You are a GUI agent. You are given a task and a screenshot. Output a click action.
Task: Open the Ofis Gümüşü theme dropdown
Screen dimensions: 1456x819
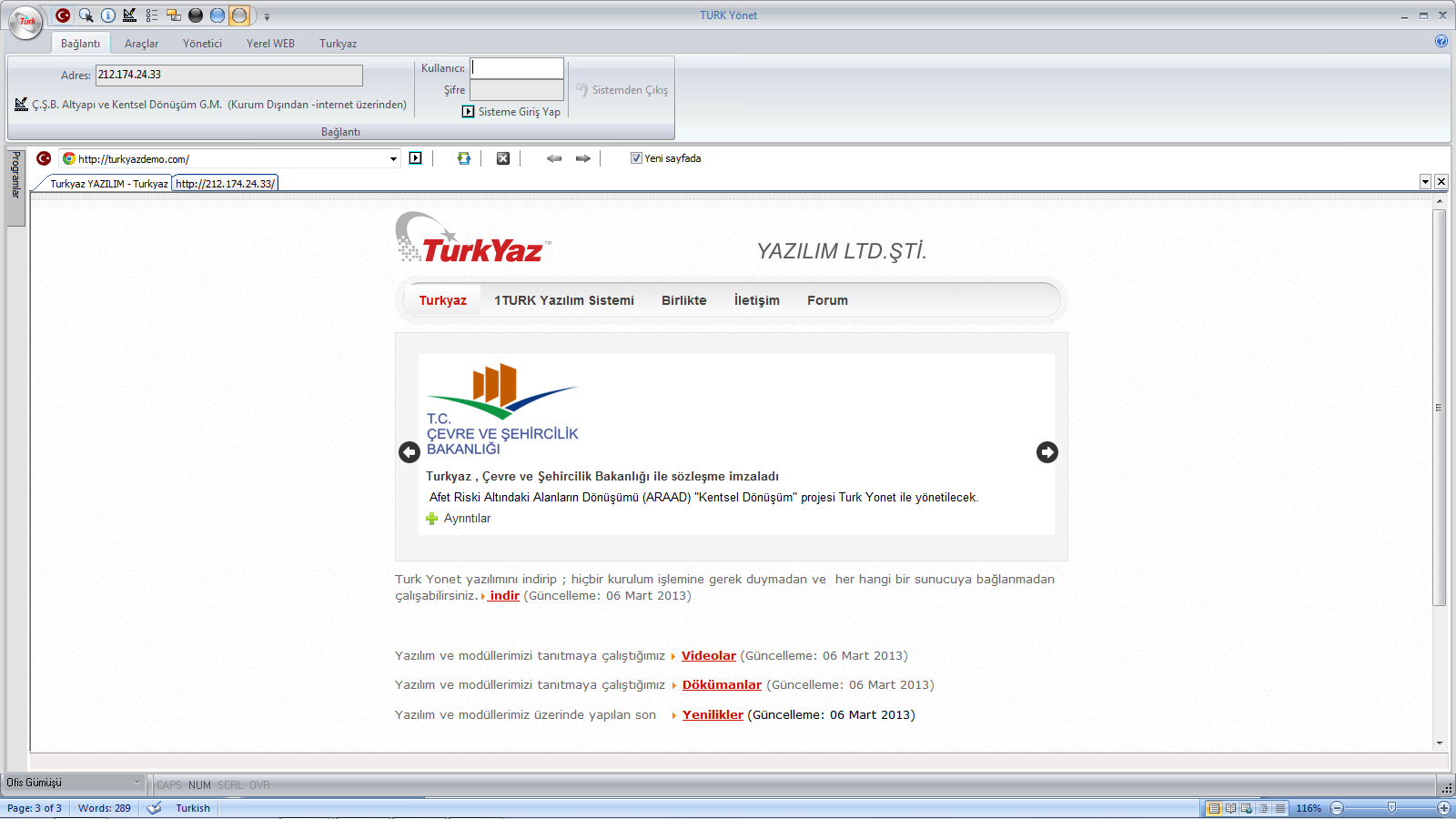[x=74, y=783]
